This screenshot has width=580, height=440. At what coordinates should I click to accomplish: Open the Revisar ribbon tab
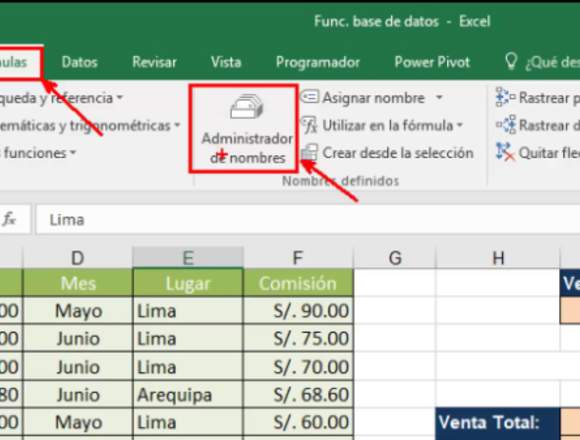tap(154, 62)
